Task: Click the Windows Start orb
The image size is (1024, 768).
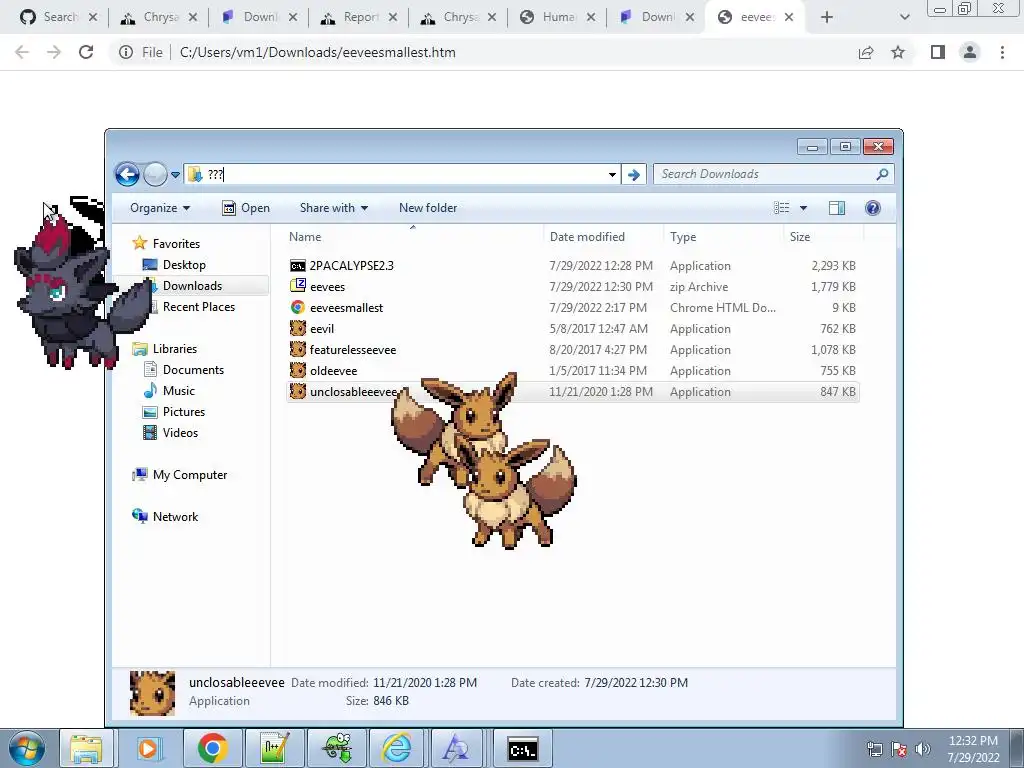Action: click(26, 749)
